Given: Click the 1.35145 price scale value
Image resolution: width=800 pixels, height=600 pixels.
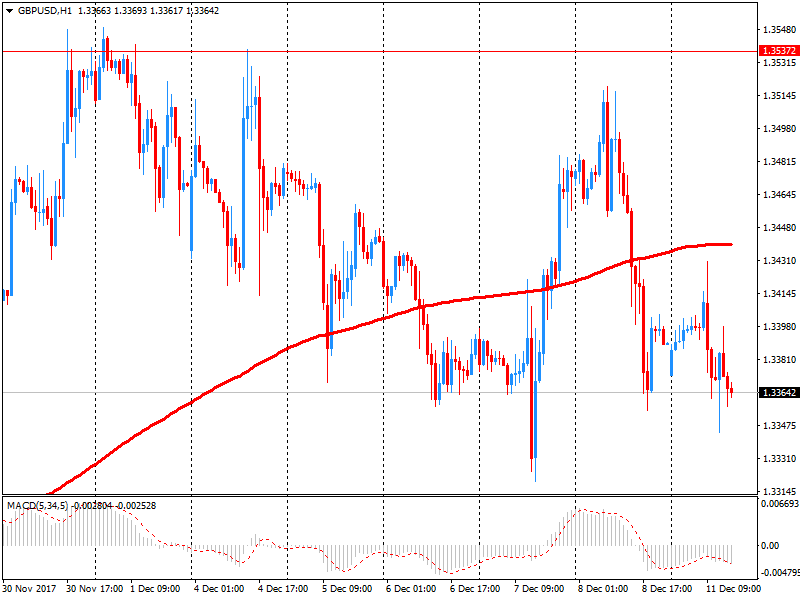Looking at the screenshot, I should pyautogui.click(x=780, y=95).
